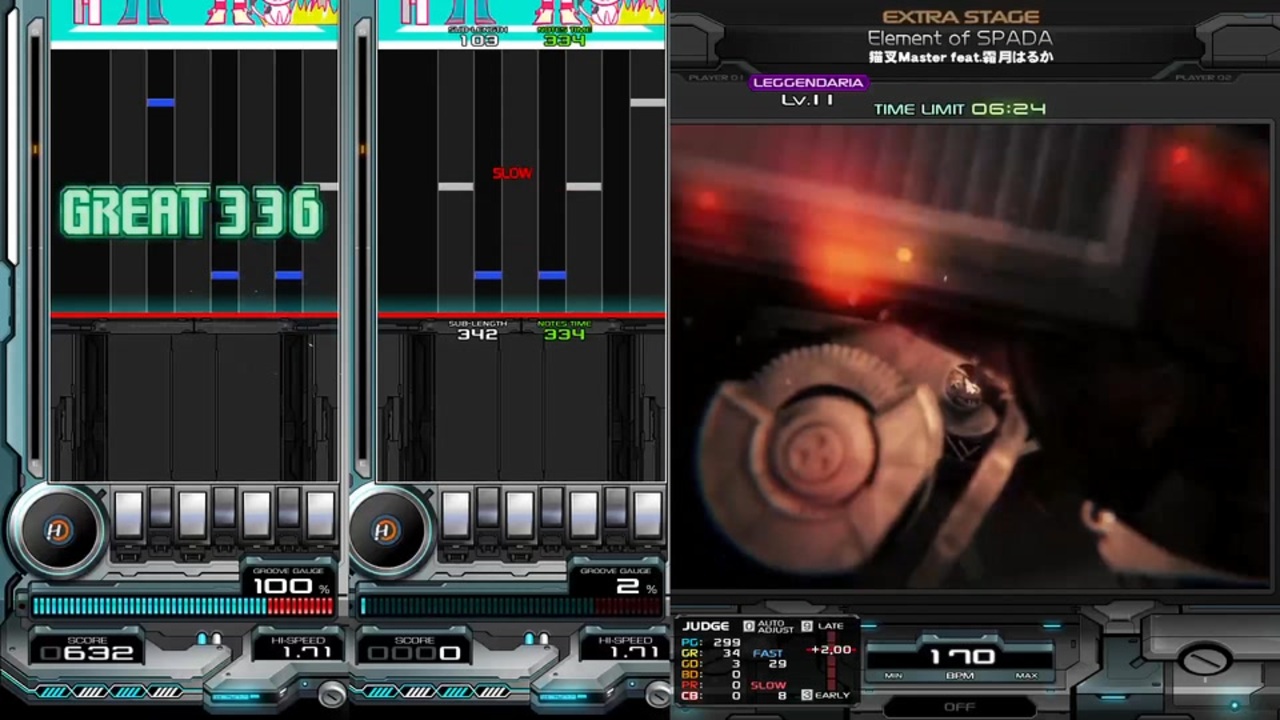
Task: Click the left player's turntable disc
Action: [x=58, y=531]
